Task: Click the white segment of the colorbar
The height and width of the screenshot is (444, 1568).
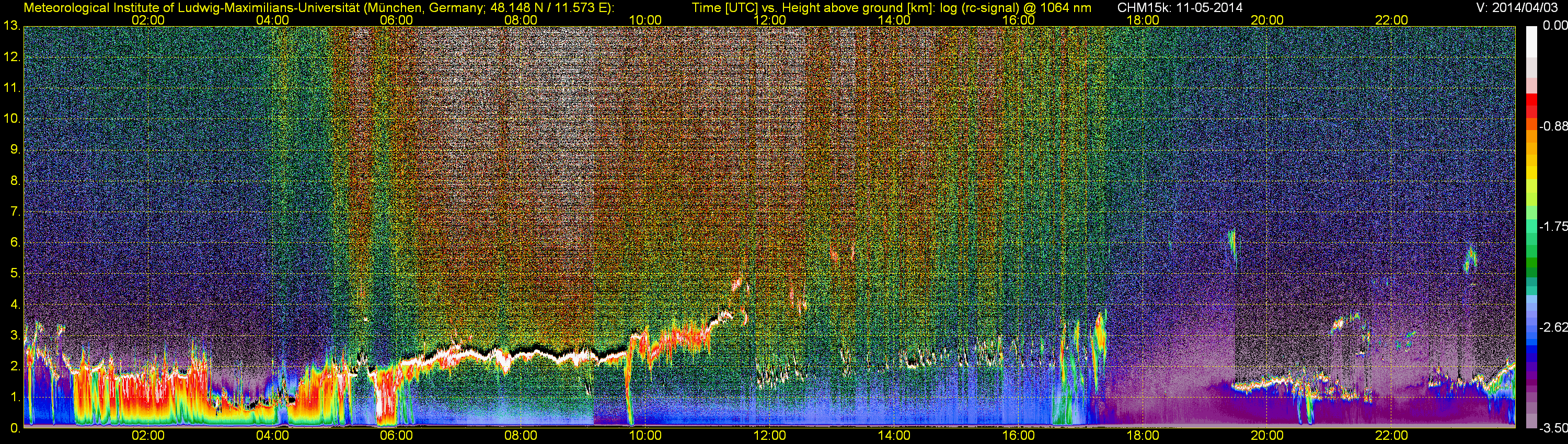Action: (x=1531, y=41)
